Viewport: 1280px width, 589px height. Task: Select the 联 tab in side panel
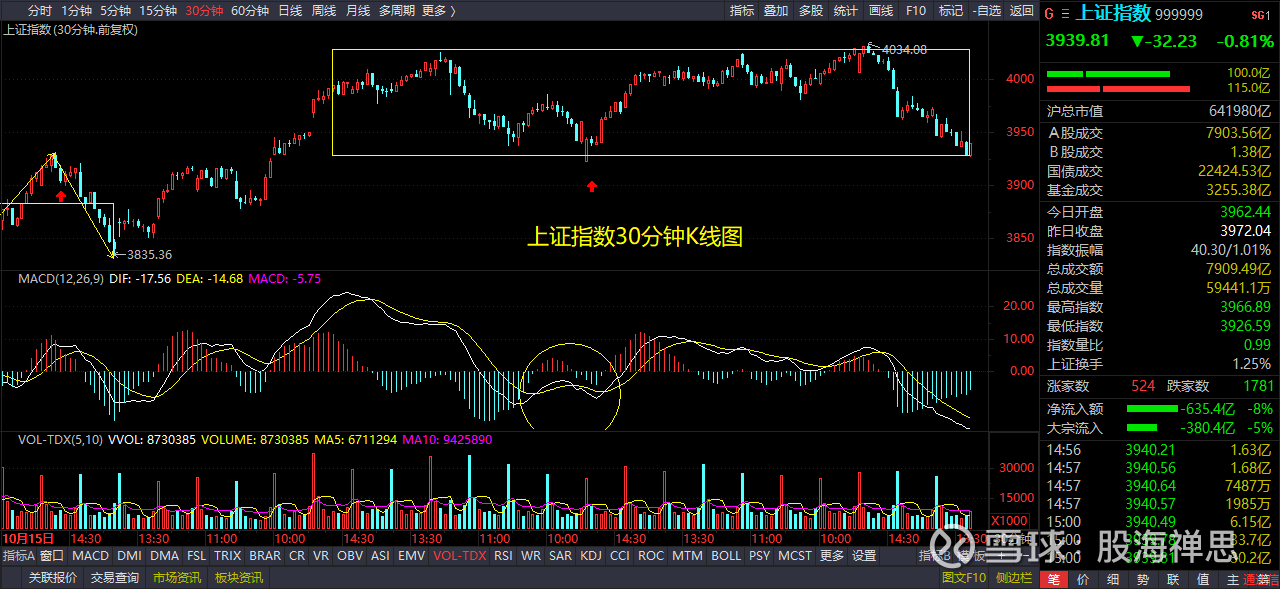tap(1173, 579)
